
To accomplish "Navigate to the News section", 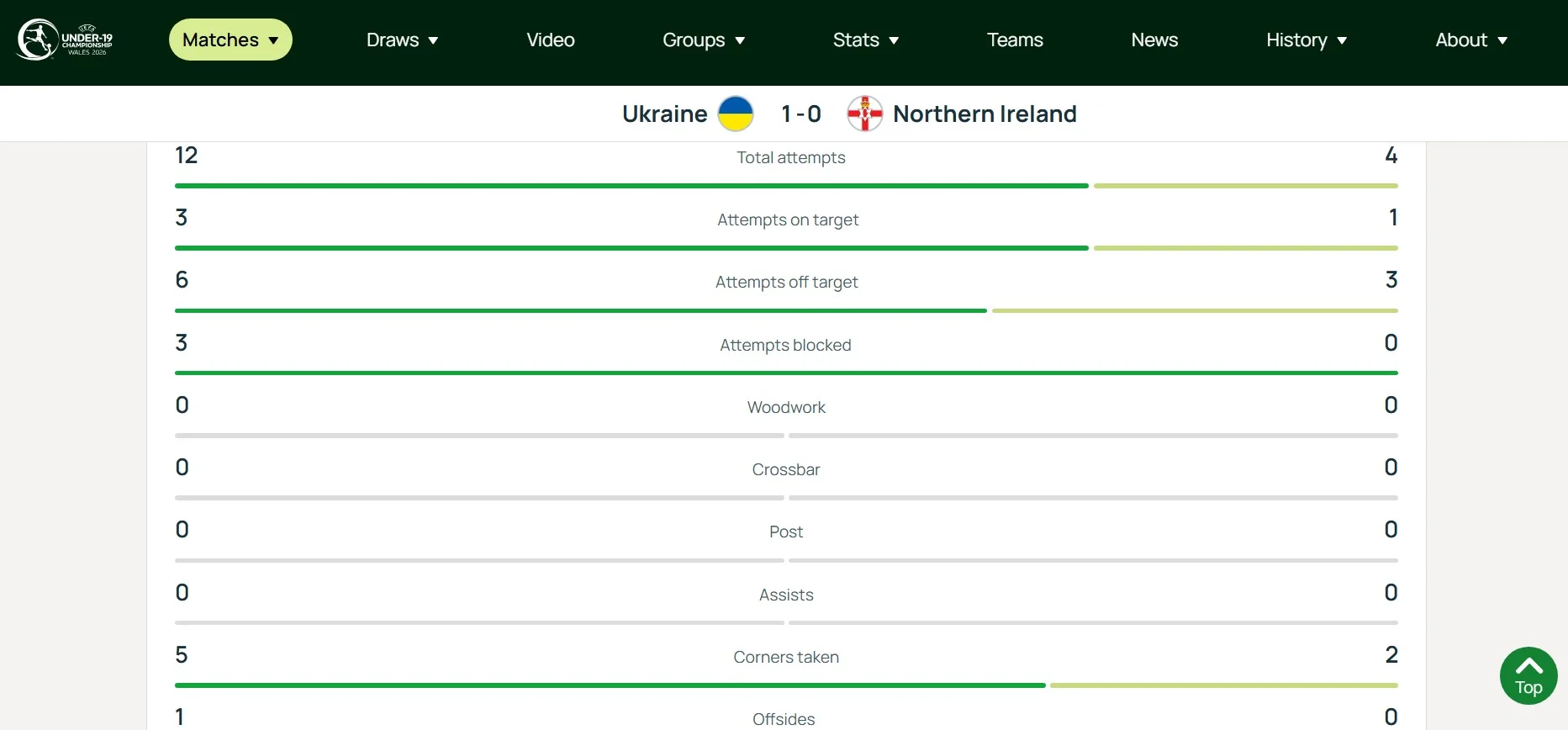I will coord(1154,40).
